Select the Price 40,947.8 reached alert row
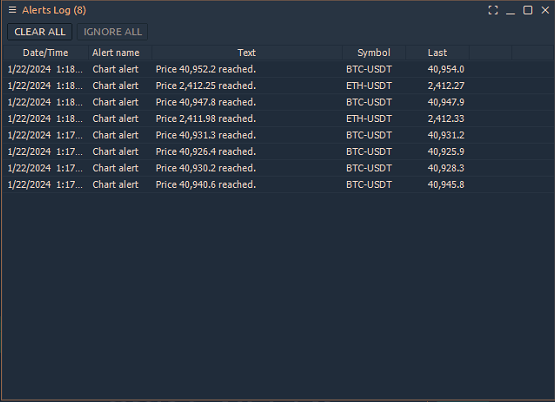This screenshot has width=555, height=402. 278,102
